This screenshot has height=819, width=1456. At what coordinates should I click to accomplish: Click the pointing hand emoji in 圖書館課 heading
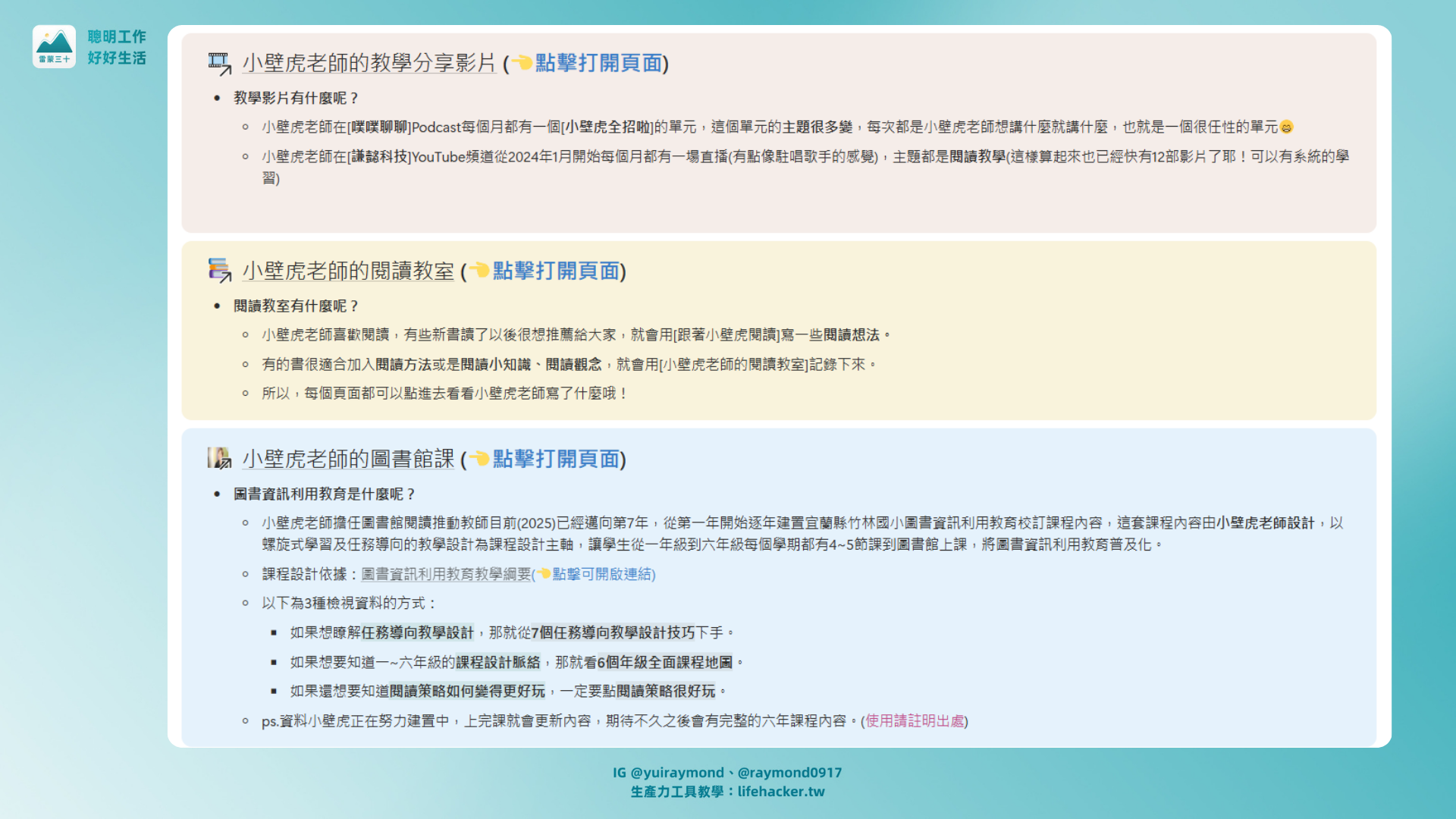coord(479,458)
